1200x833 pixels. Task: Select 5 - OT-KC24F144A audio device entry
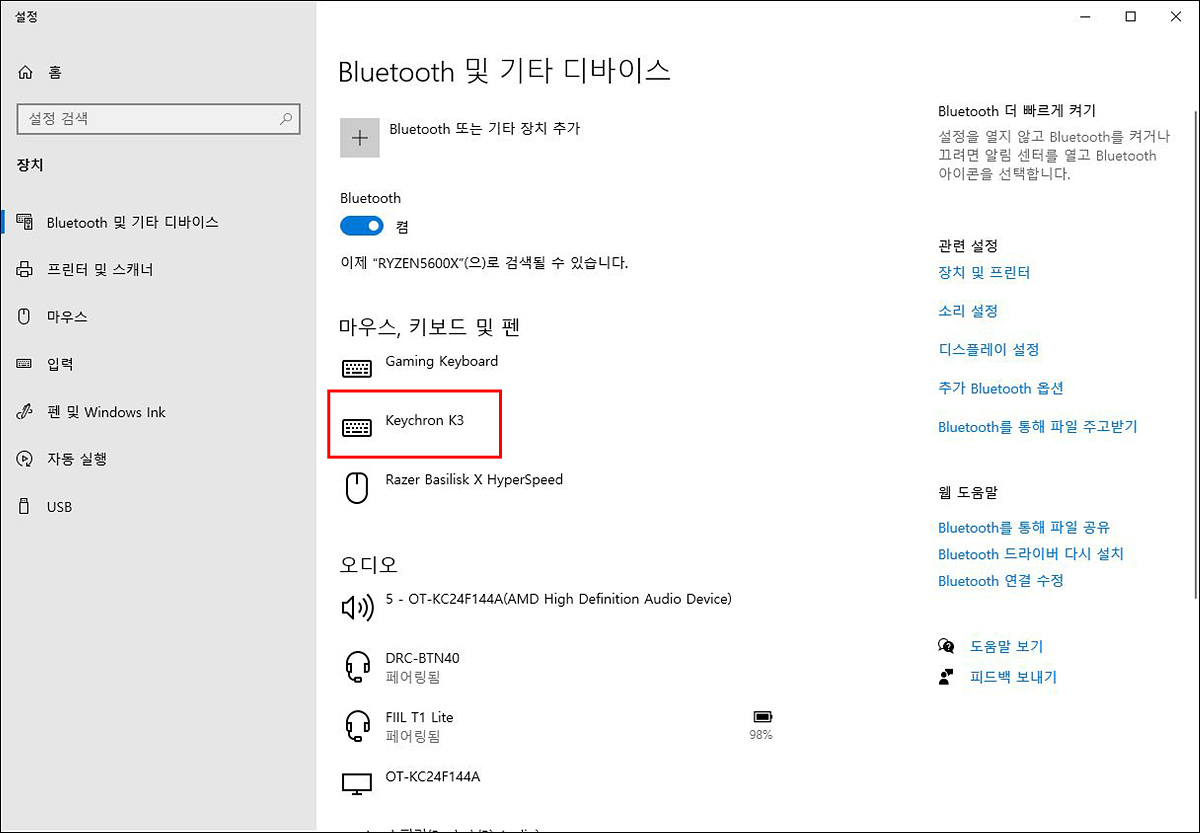tap(559, 599)
